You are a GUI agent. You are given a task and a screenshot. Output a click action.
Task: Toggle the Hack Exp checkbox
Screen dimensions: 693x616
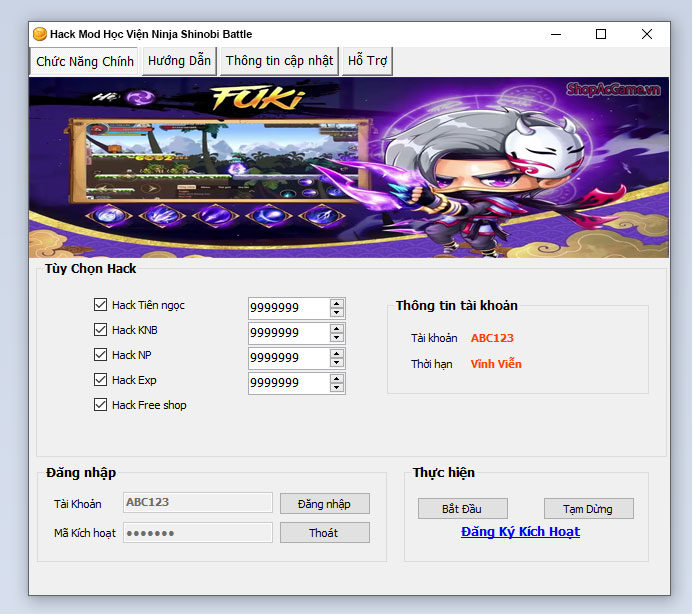pos(100,380)
